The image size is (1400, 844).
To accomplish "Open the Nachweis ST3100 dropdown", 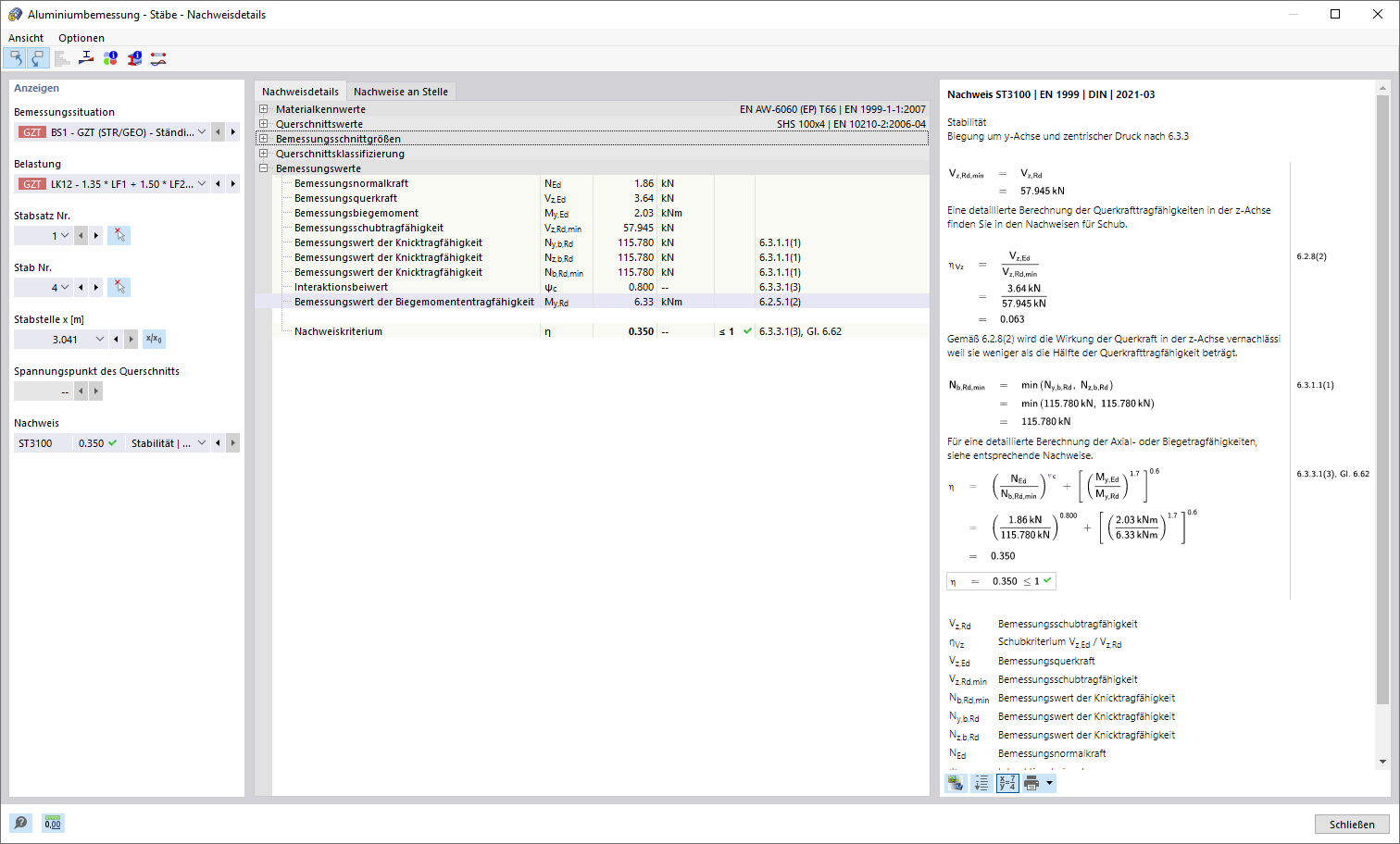I will click(202, 443).
